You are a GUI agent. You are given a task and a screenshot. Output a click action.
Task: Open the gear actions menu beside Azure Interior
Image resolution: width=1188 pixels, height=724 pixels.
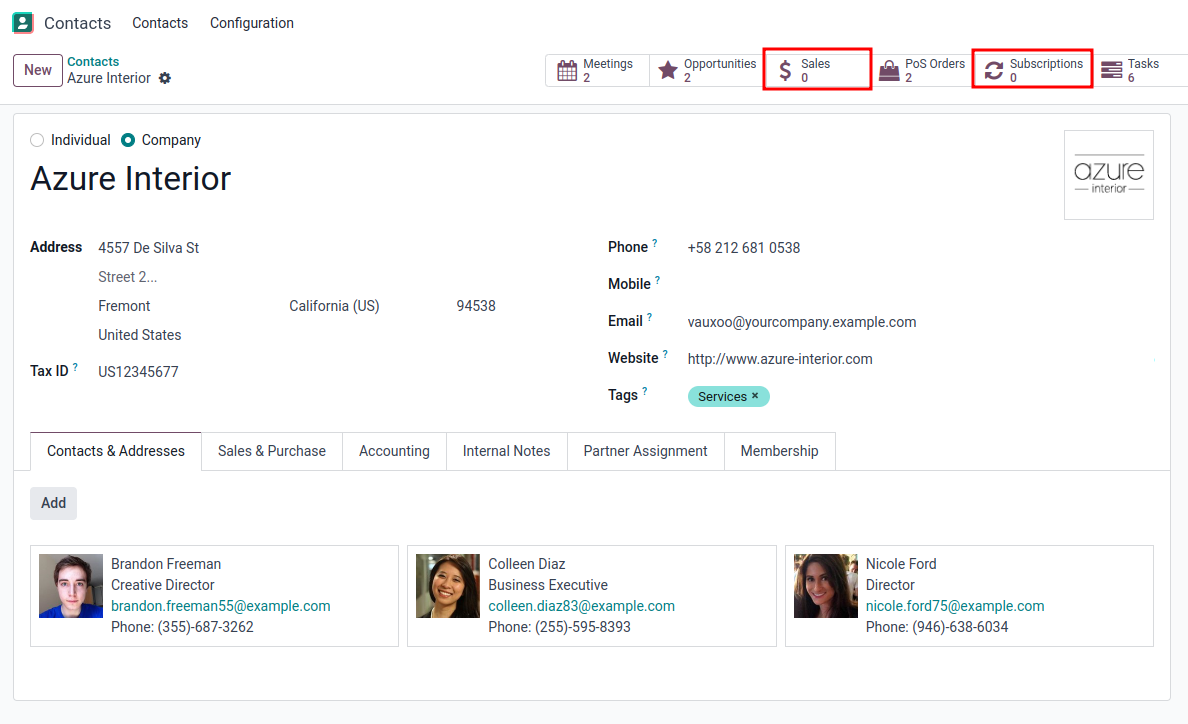pos(165,78)
